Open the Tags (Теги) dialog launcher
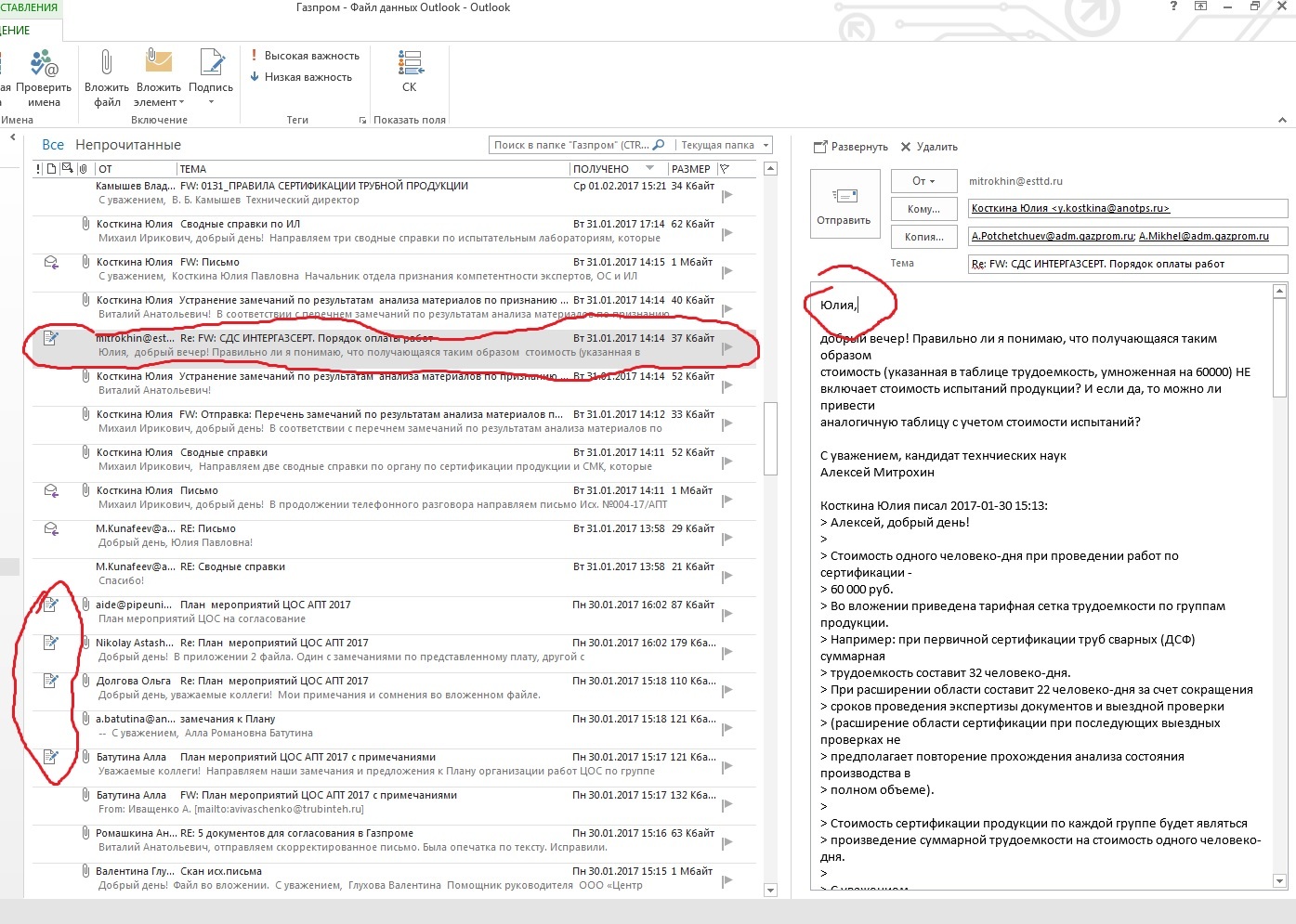Viewport: 1296px width, 924px height. [x=362, y=121]
